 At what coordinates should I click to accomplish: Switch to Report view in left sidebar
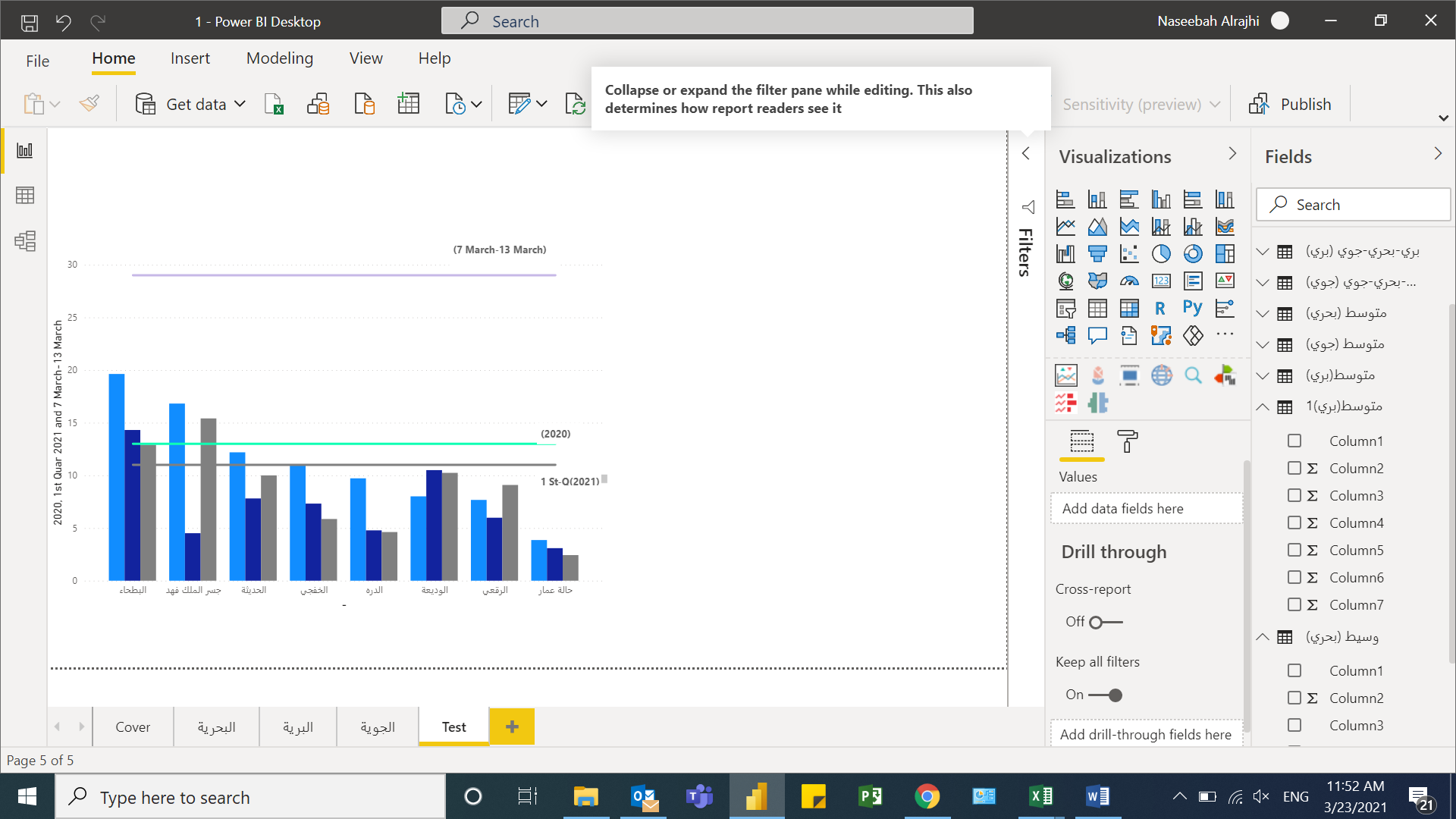tap(25, 150)
